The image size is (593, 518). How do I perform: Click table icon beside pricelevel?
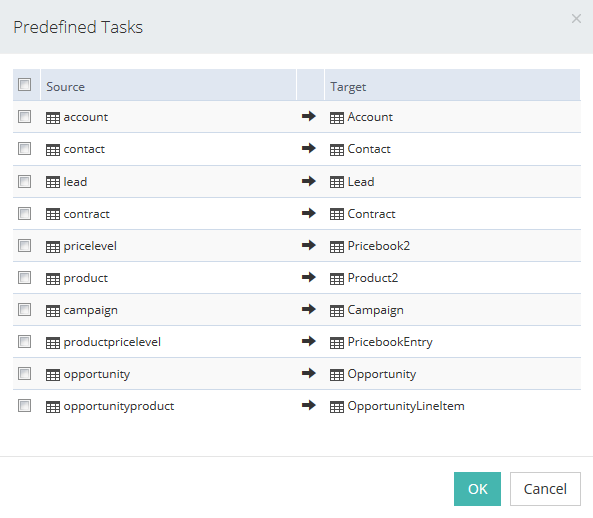point(53,247)
